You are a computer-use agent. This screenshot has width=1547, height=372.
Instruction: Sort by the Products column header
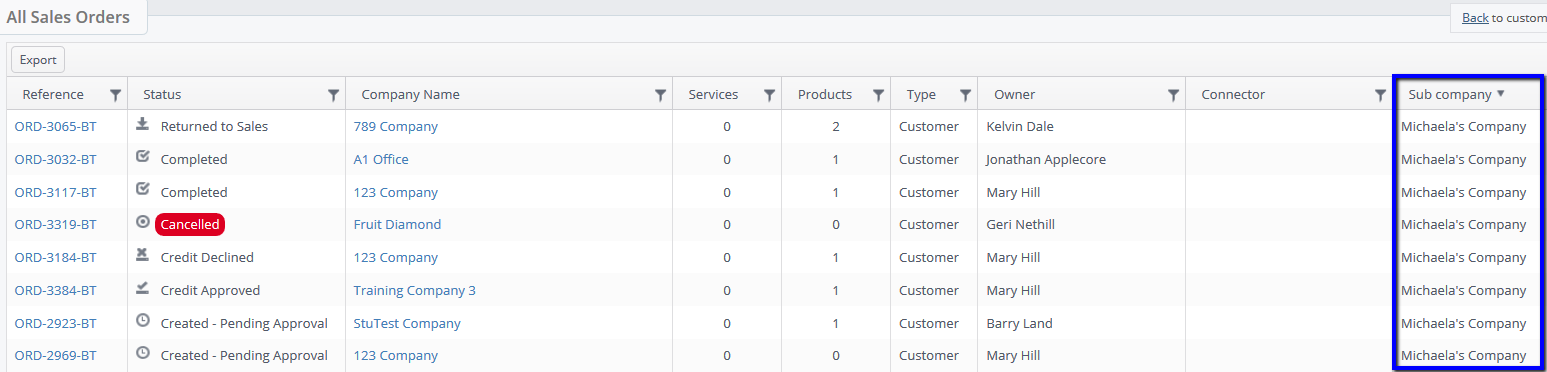[825, 95]
